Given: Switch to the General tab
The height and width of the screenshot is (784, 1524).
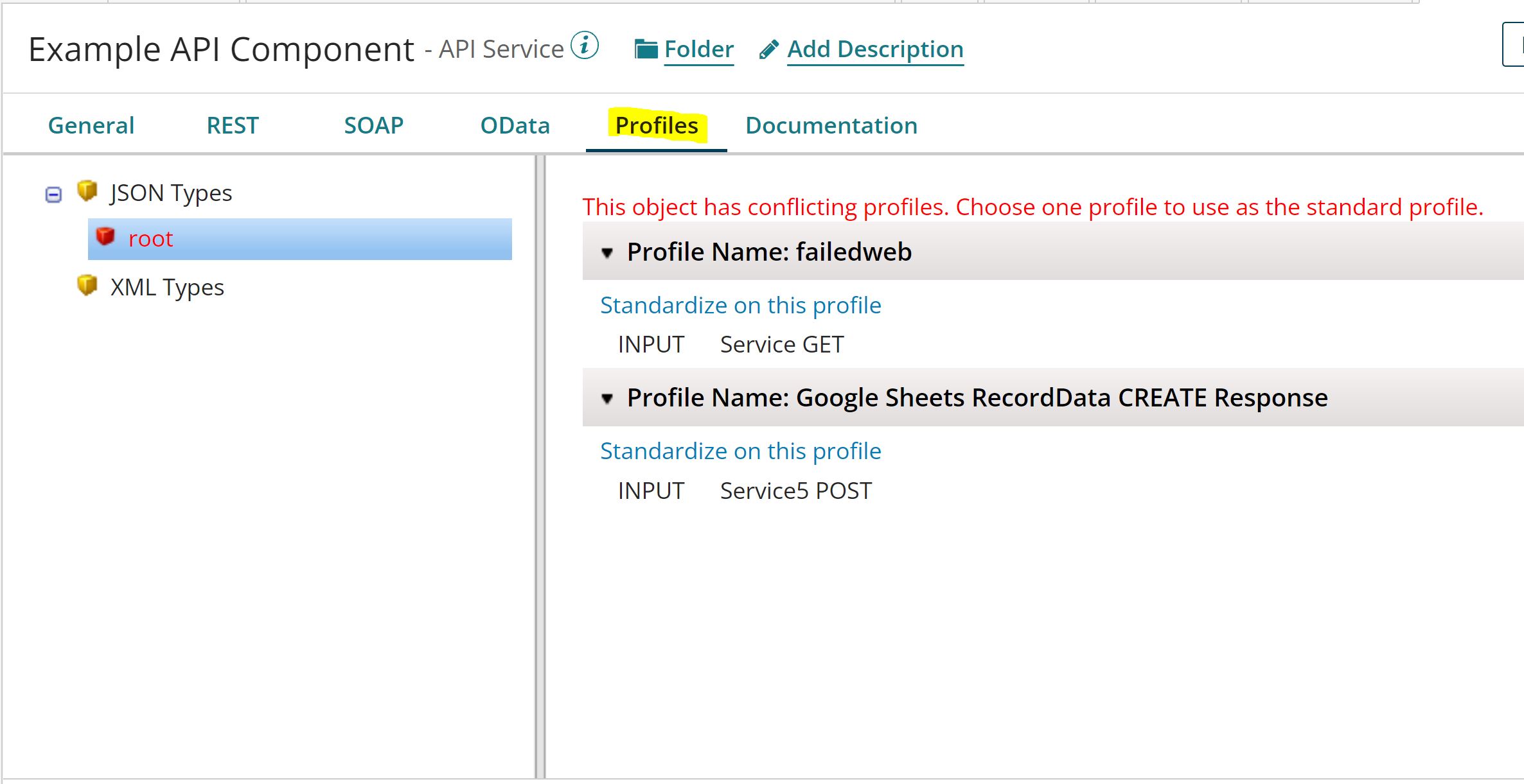Looking at the screenshot, I should pyautogui.click(x=91, y=125).
